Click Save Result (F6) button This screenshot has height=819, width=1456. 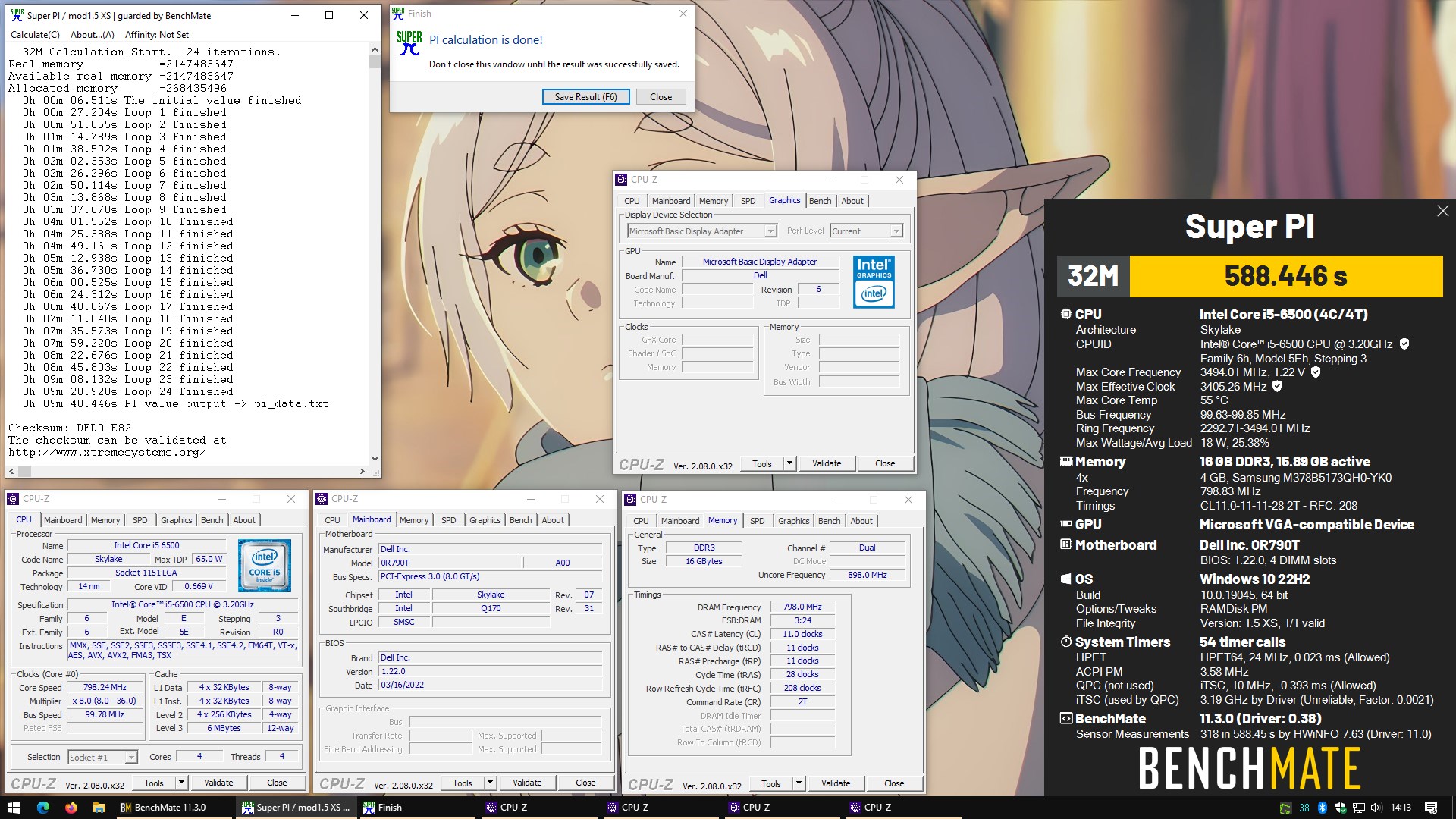[585, 97]
